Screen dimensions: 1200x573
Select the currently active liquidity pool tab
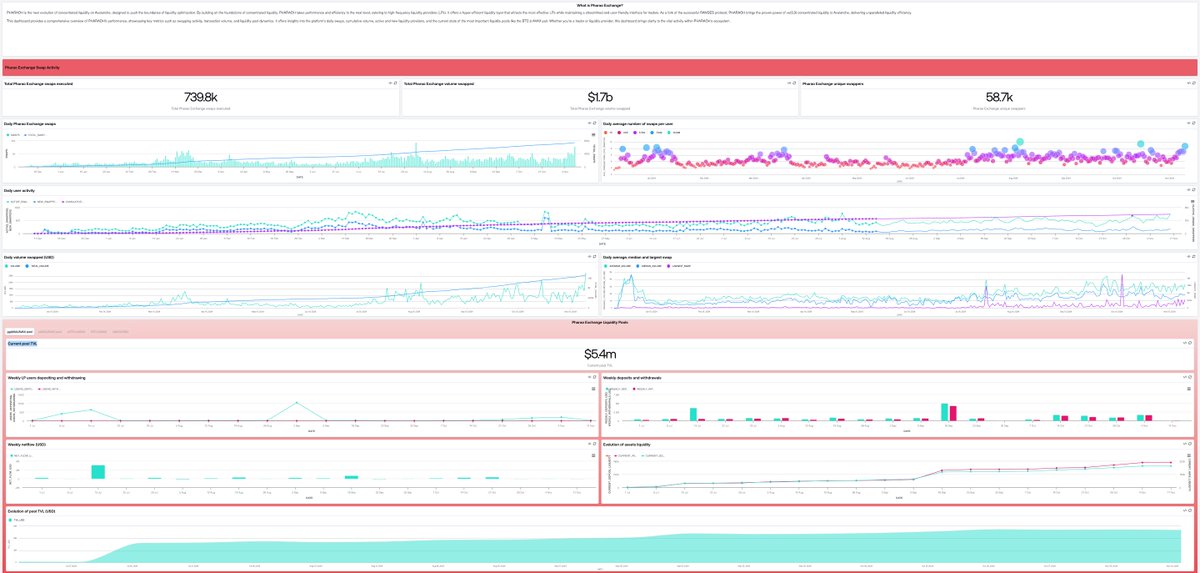20,330
